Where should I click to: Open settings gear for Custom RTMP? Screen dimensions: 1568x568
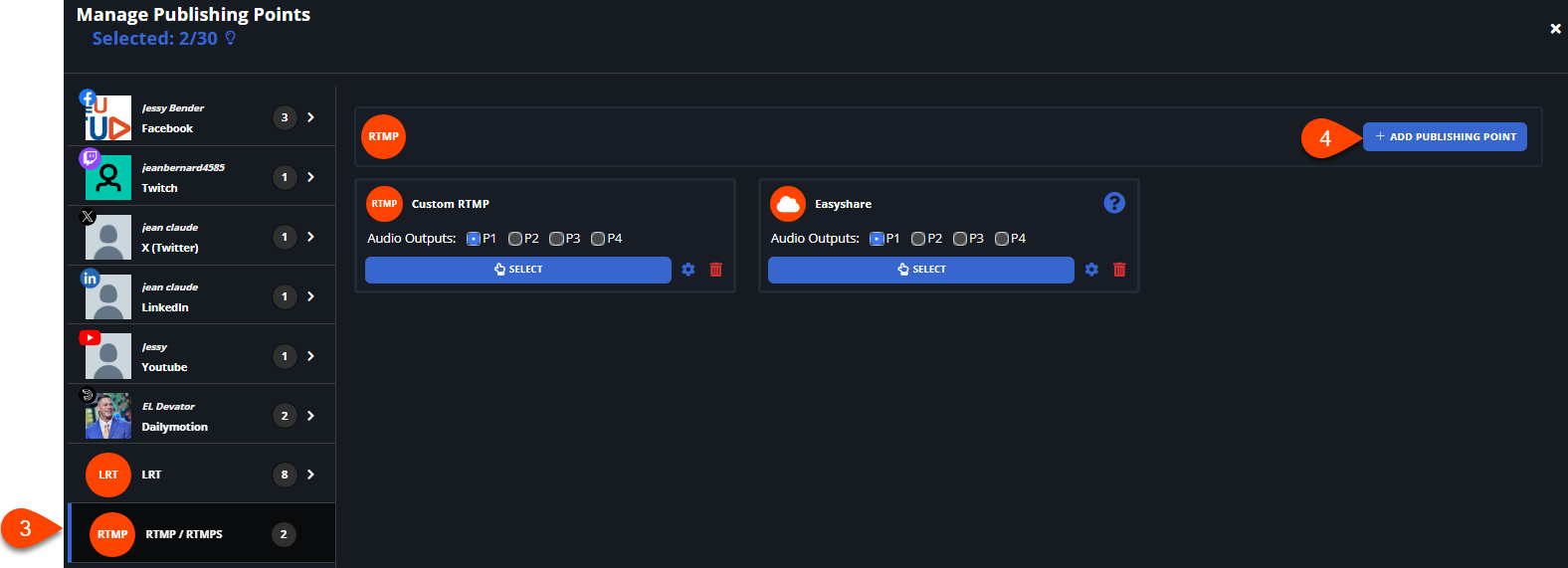click(688, 270)
